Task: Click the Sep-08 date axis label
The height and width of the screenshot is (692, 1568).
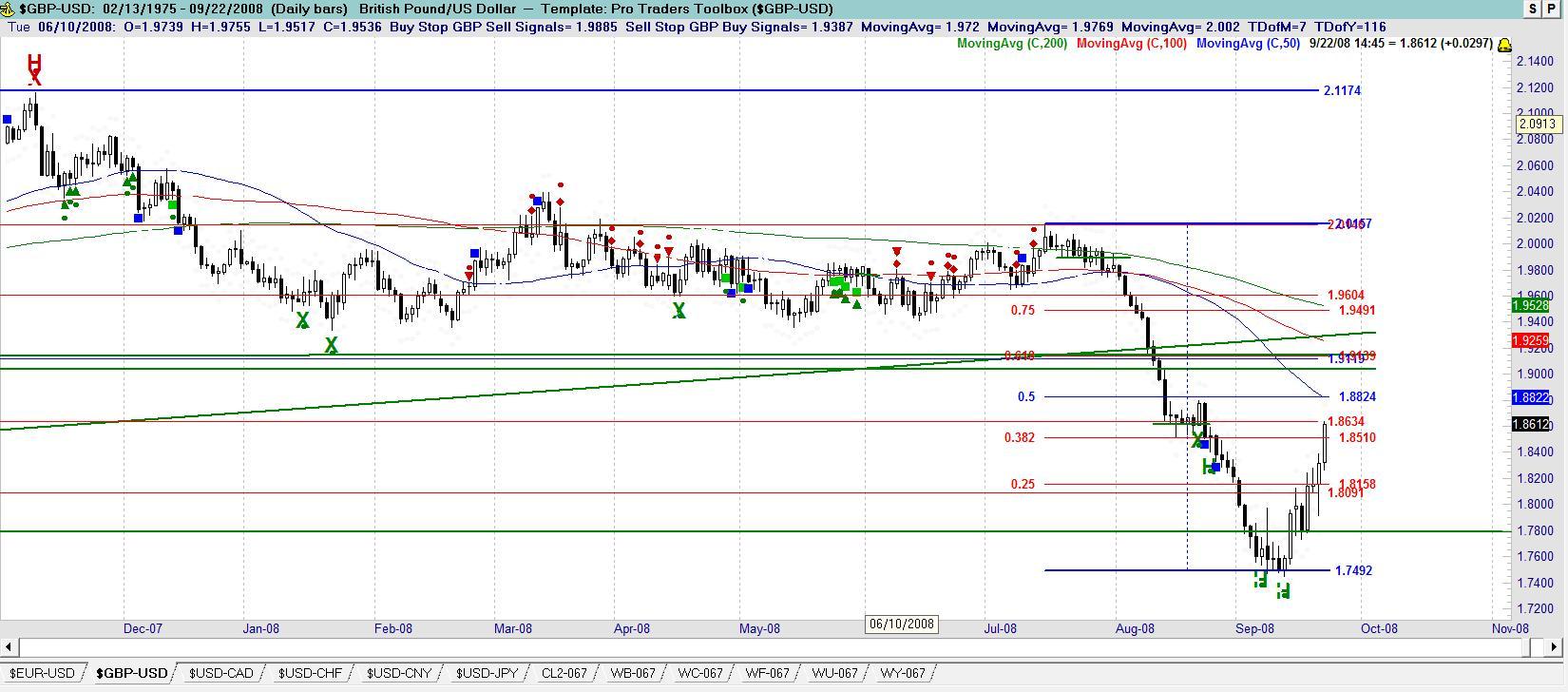Action: [x=1254, y=628]
